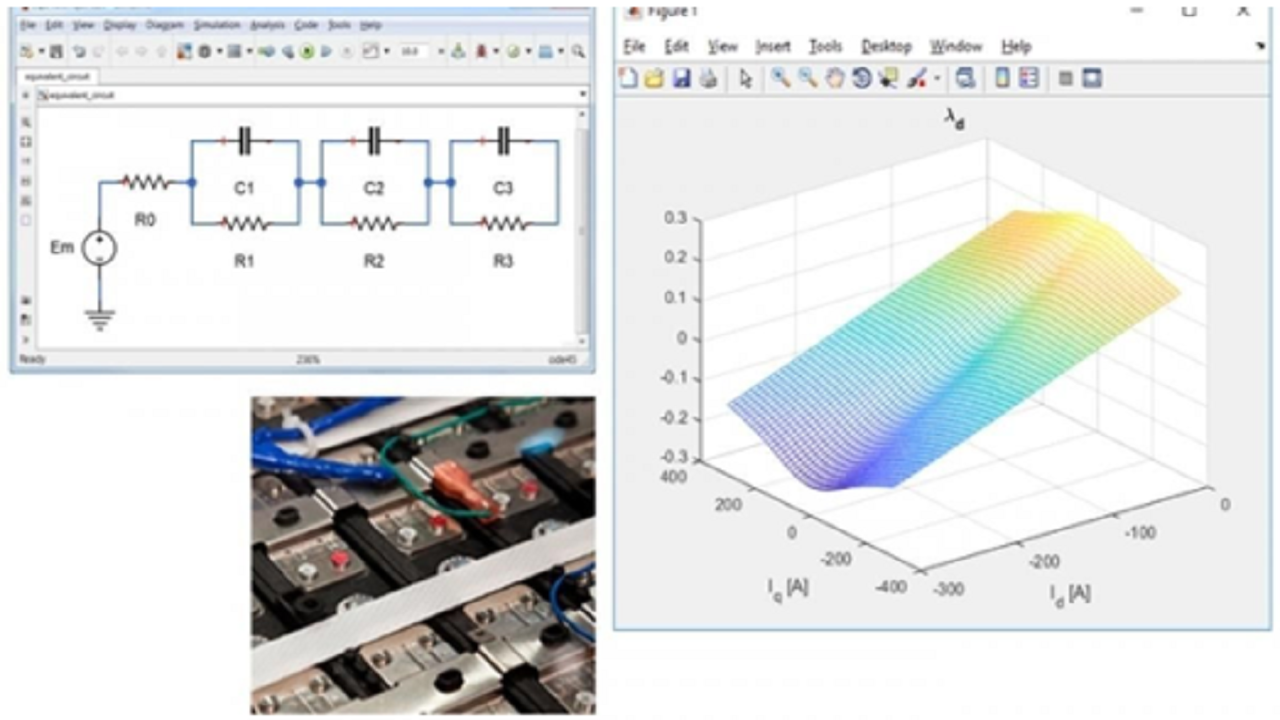Viewport: 1280px width, 720px height.
Task: Select the Edit Plot arrow tool
Action: (x=746, y=78)
